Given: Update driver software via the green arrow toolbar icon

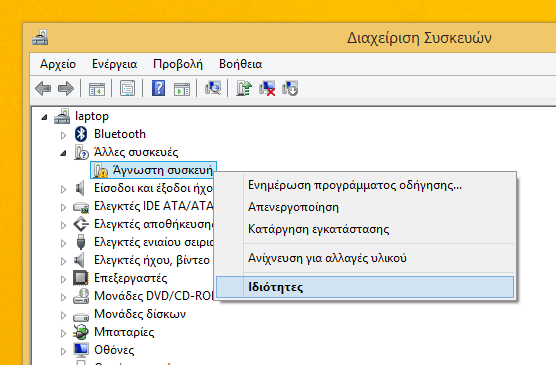Looking at the screenshot, I should [244, 88].
